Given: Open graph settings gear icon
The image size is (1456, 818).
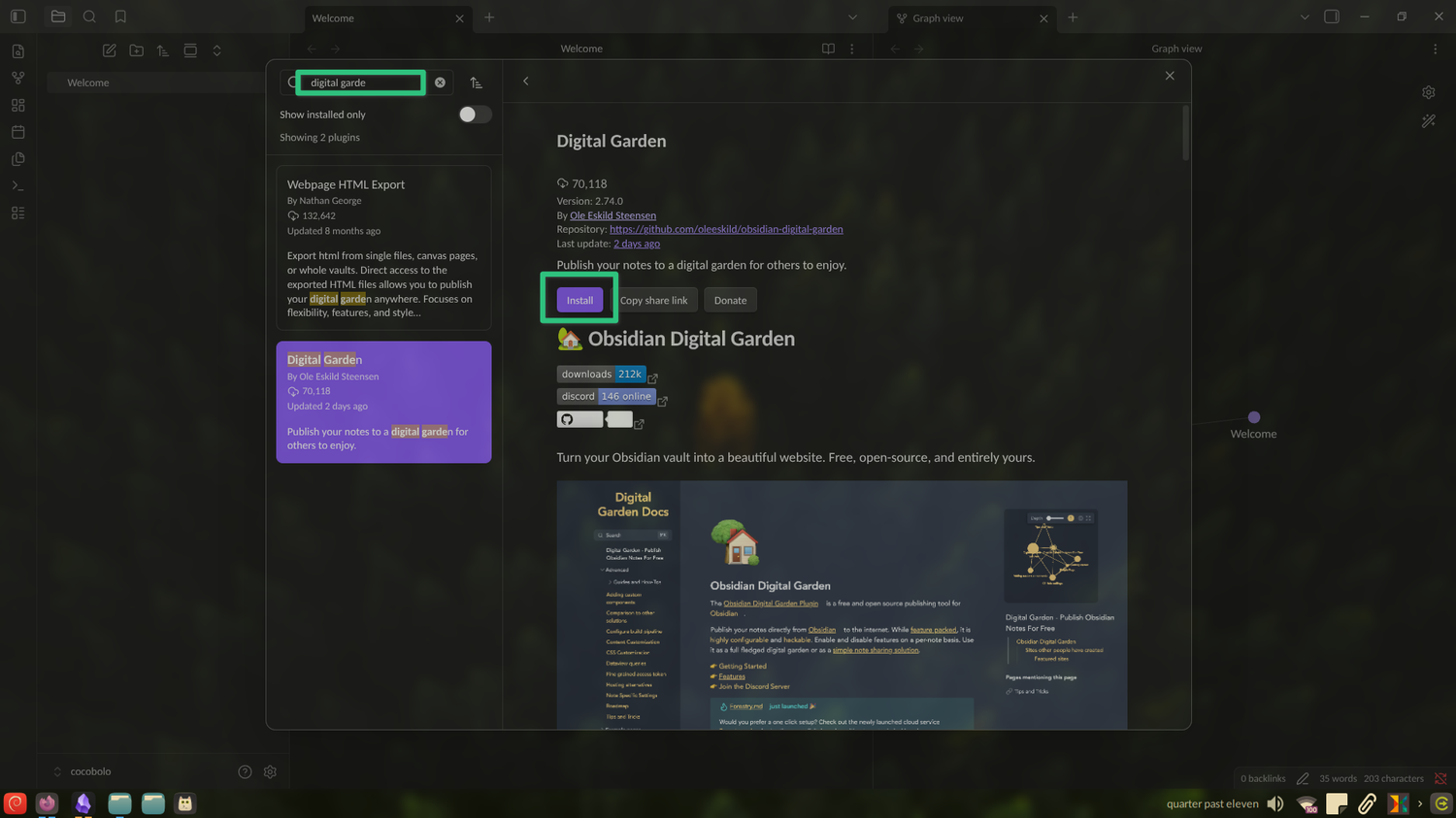Looking at the screenshot, I should tap(1429, 92).
